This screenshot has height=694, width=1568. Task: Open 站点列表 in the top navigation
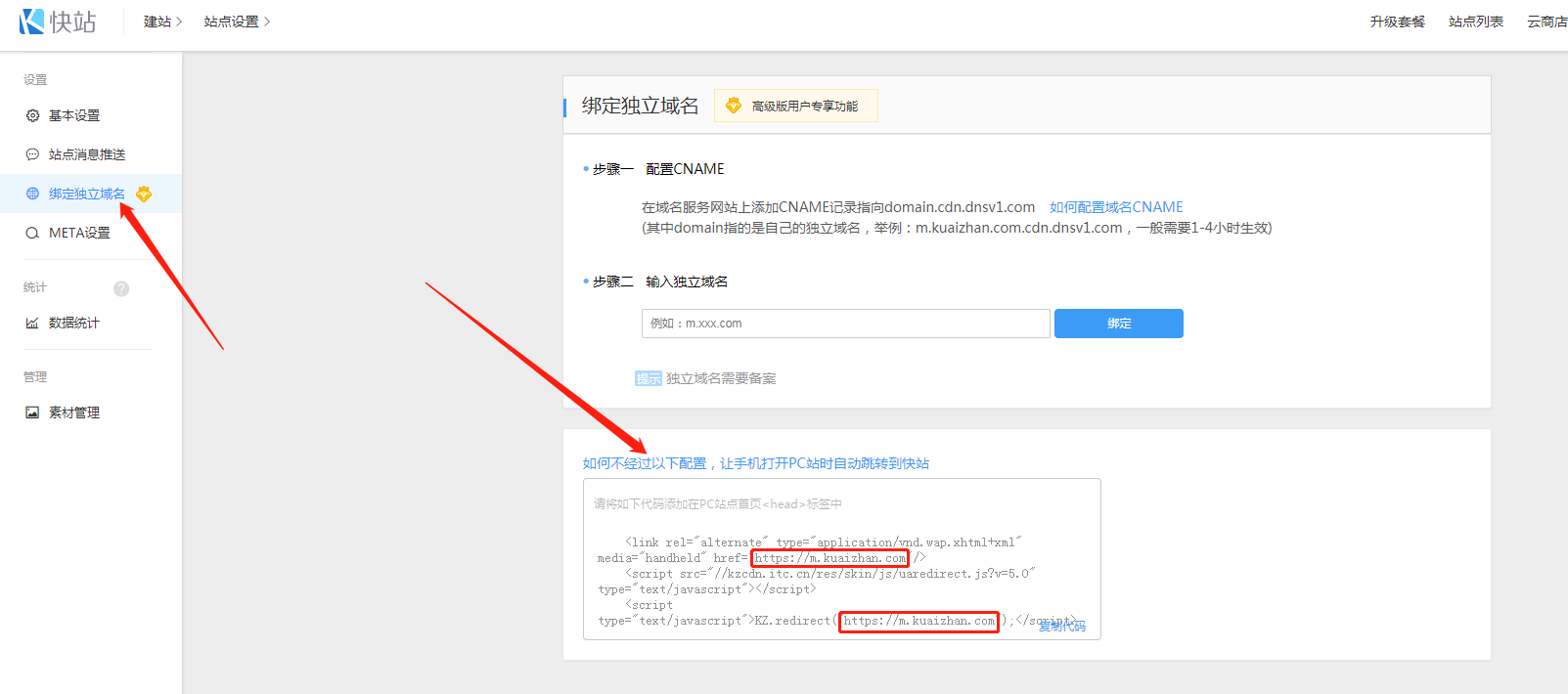1475,22
